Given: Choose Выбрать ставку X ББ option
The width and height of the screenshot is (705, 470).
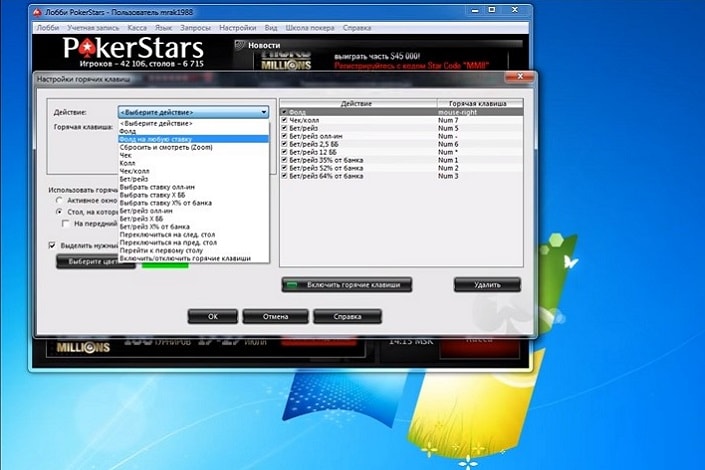Looking at the screenshot, I should coord(193,195).
